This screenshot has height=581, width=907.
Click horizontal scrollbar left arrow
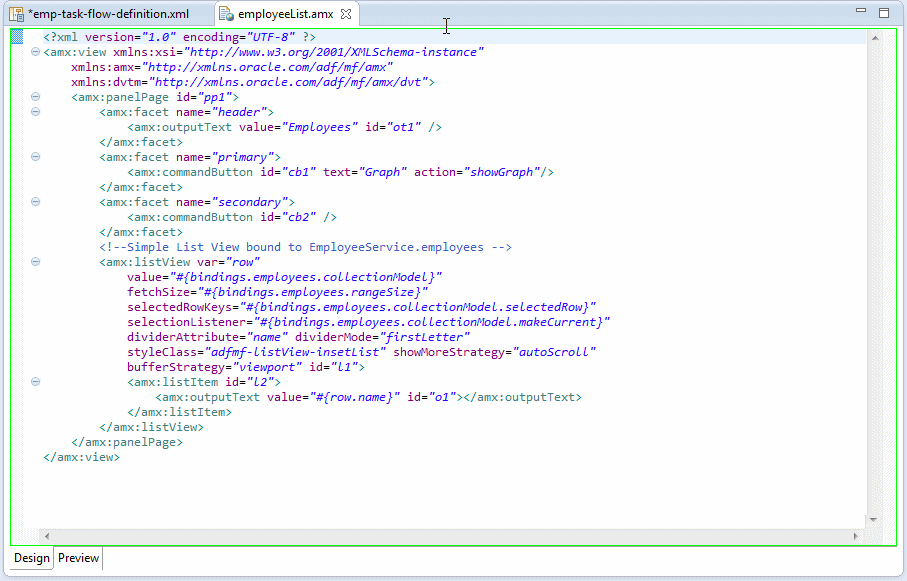click(47, 536)
